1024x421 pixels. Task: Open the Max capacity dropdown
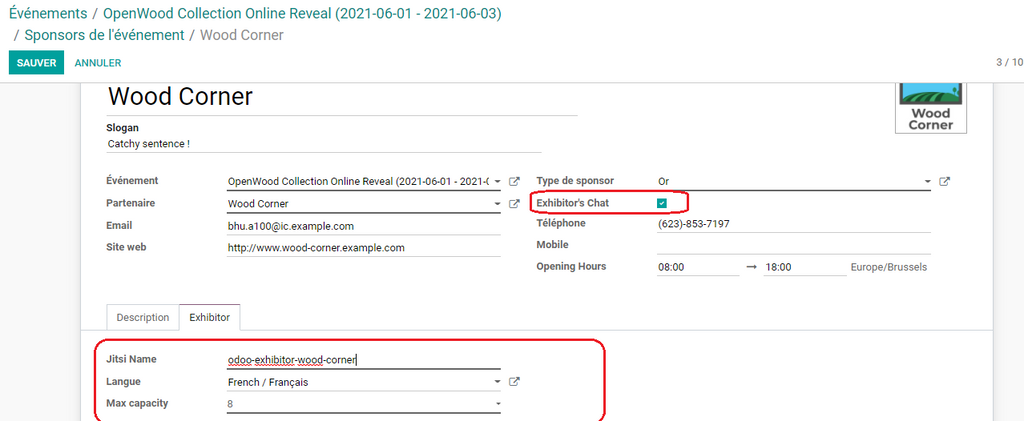coord(497,404)
